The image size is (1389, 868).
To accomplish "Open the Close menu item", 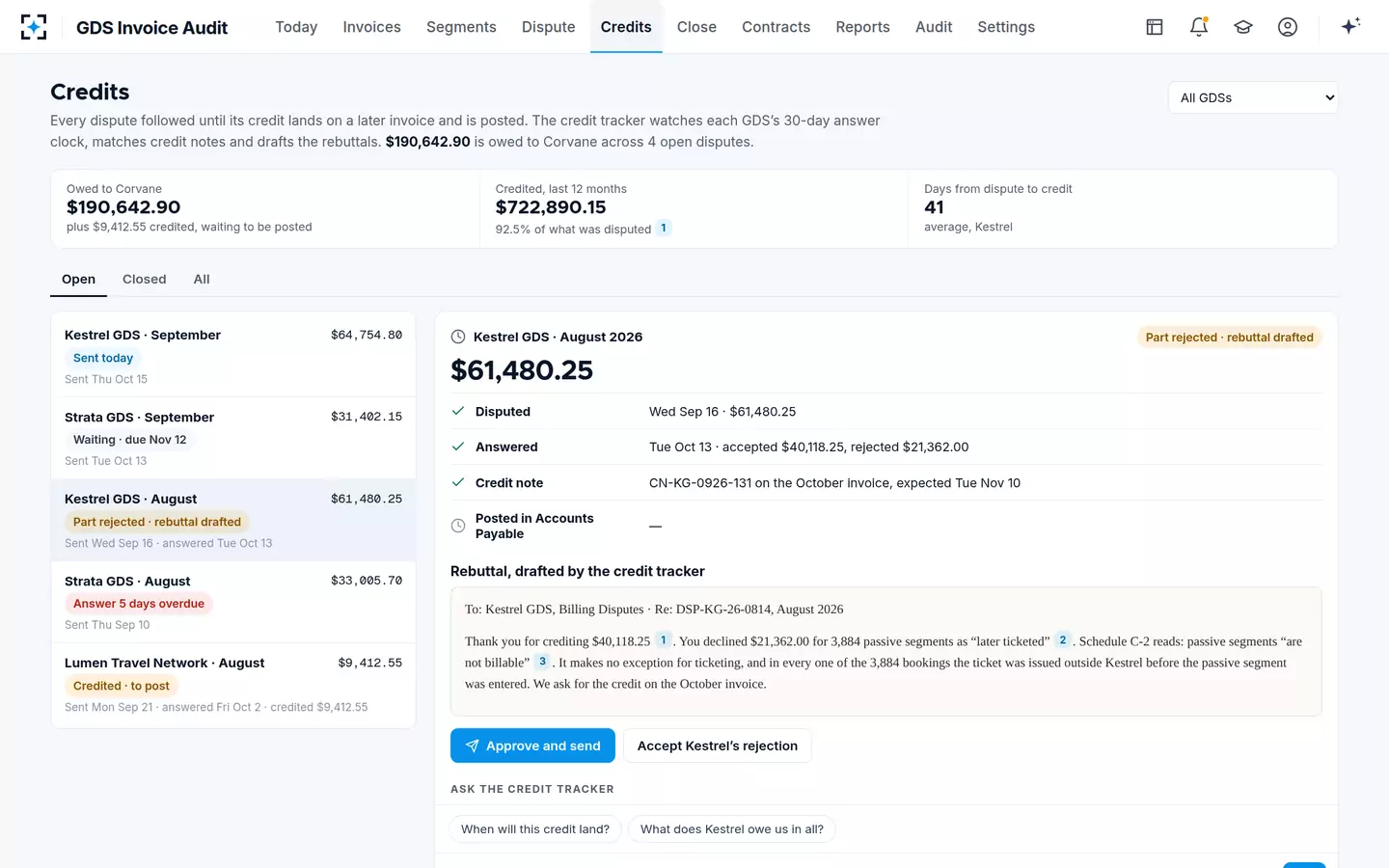I will [x=696, y=27].
